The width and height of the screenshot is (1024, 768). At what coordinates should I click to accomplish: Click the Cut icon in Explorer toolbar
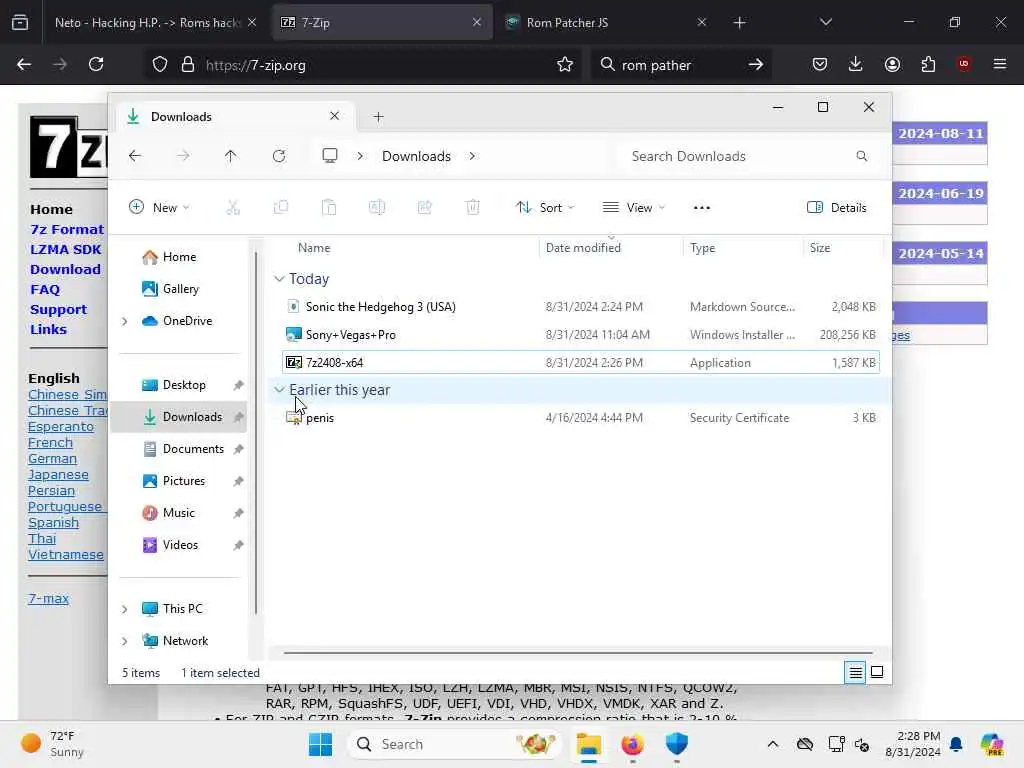(x=232, y=208)
